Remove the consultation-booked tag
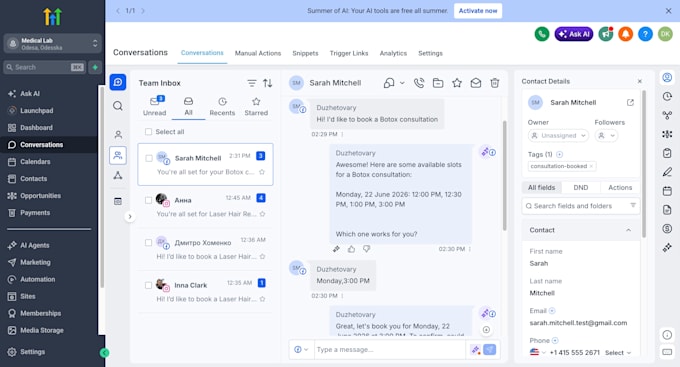The width and height of the screenshot is (680, 367). pos(591,166)
